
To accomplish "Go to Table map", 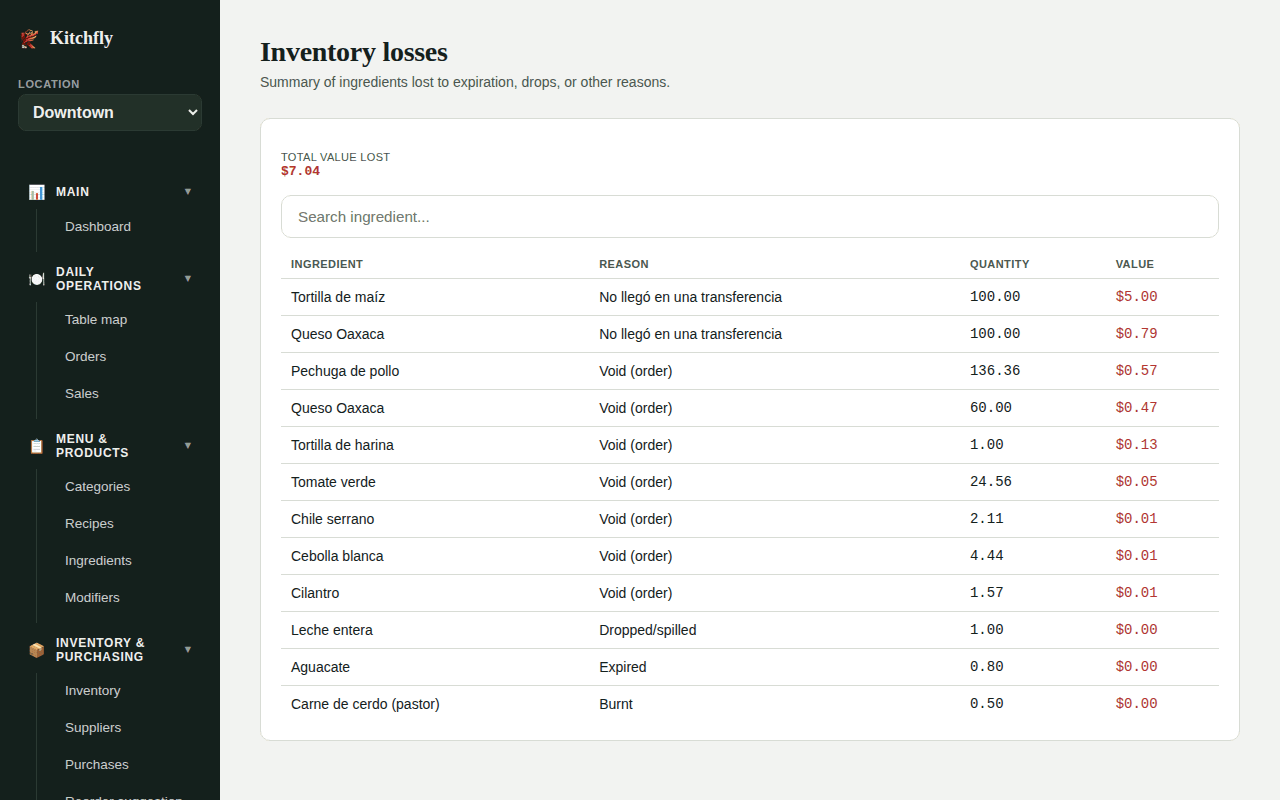I will click(x=96, y=320).
